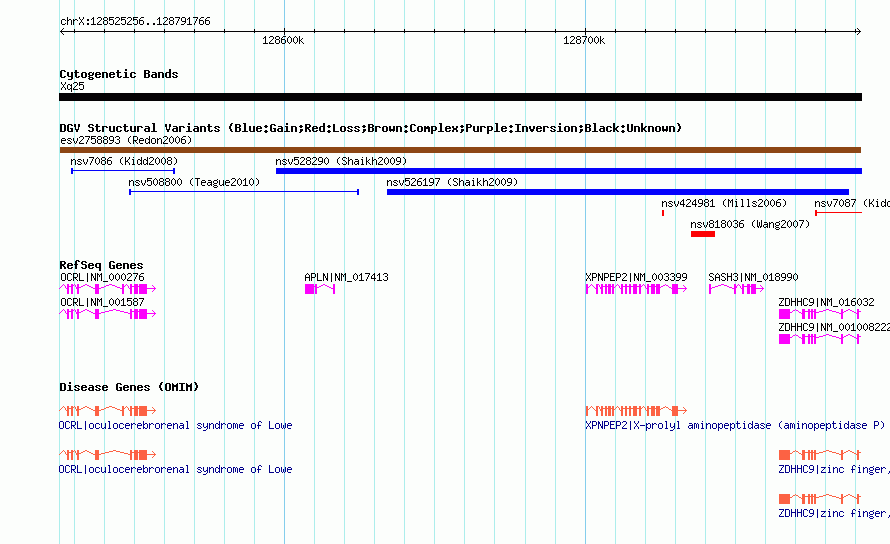890x544 pixels.
Task: Click the APLN NM_017413 gene glyph
Action: pyautogui.click(x=320, y=289)
